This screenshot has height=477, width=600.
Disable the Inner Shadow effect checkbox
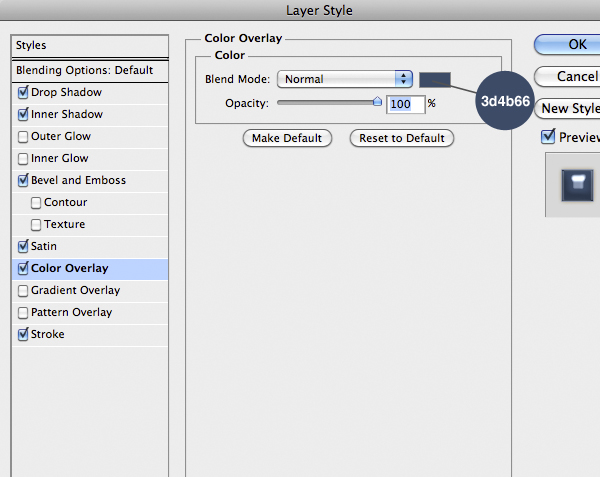(23, 114)
